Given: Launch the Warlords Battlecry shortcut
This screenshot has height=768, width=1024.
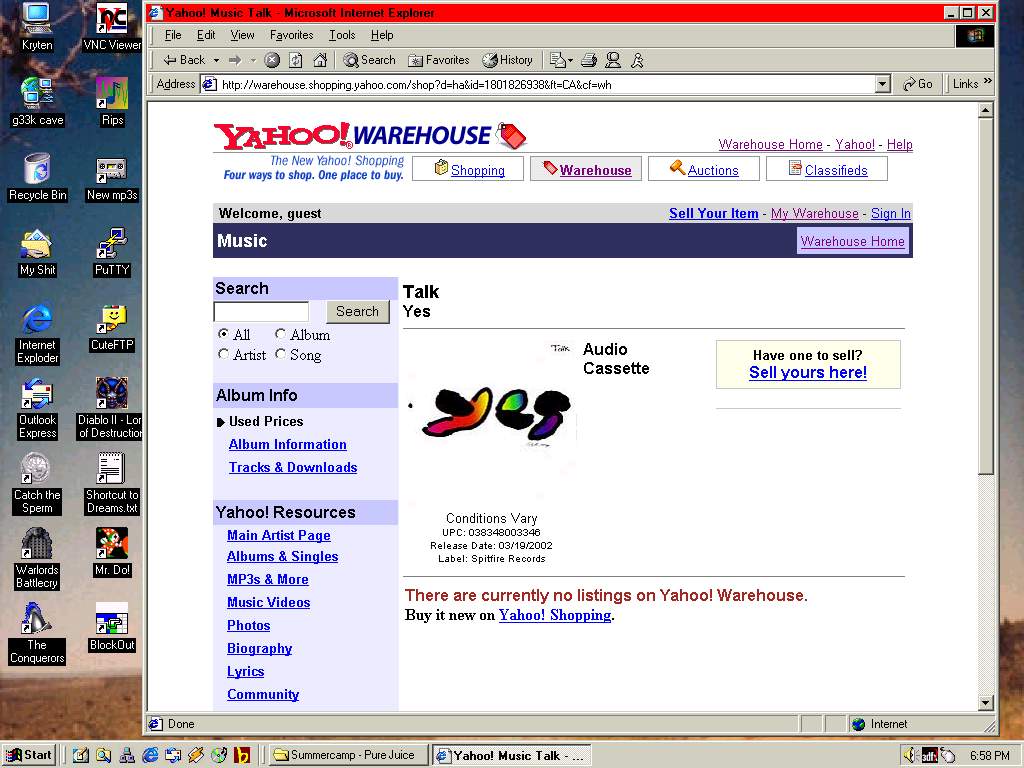Looking at the screenshot, I should 37,559.
